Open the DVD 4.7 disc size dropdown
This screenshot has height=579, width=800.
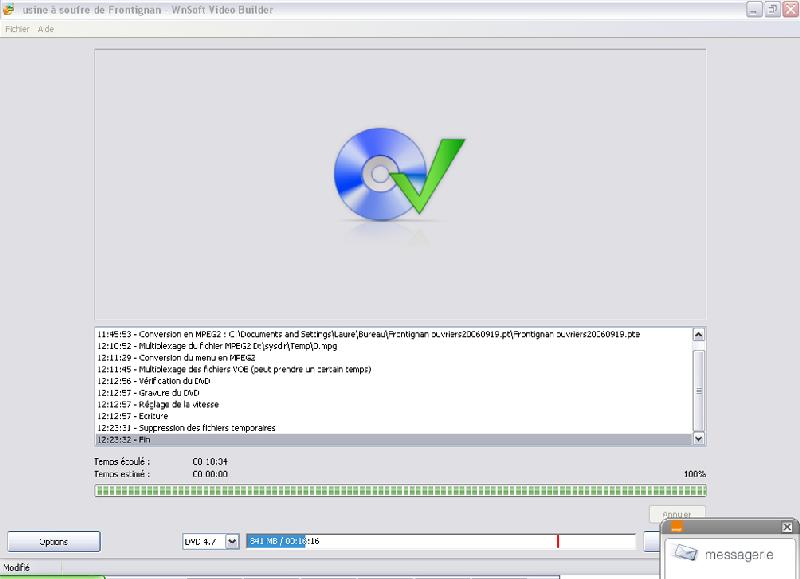[232, 541]
